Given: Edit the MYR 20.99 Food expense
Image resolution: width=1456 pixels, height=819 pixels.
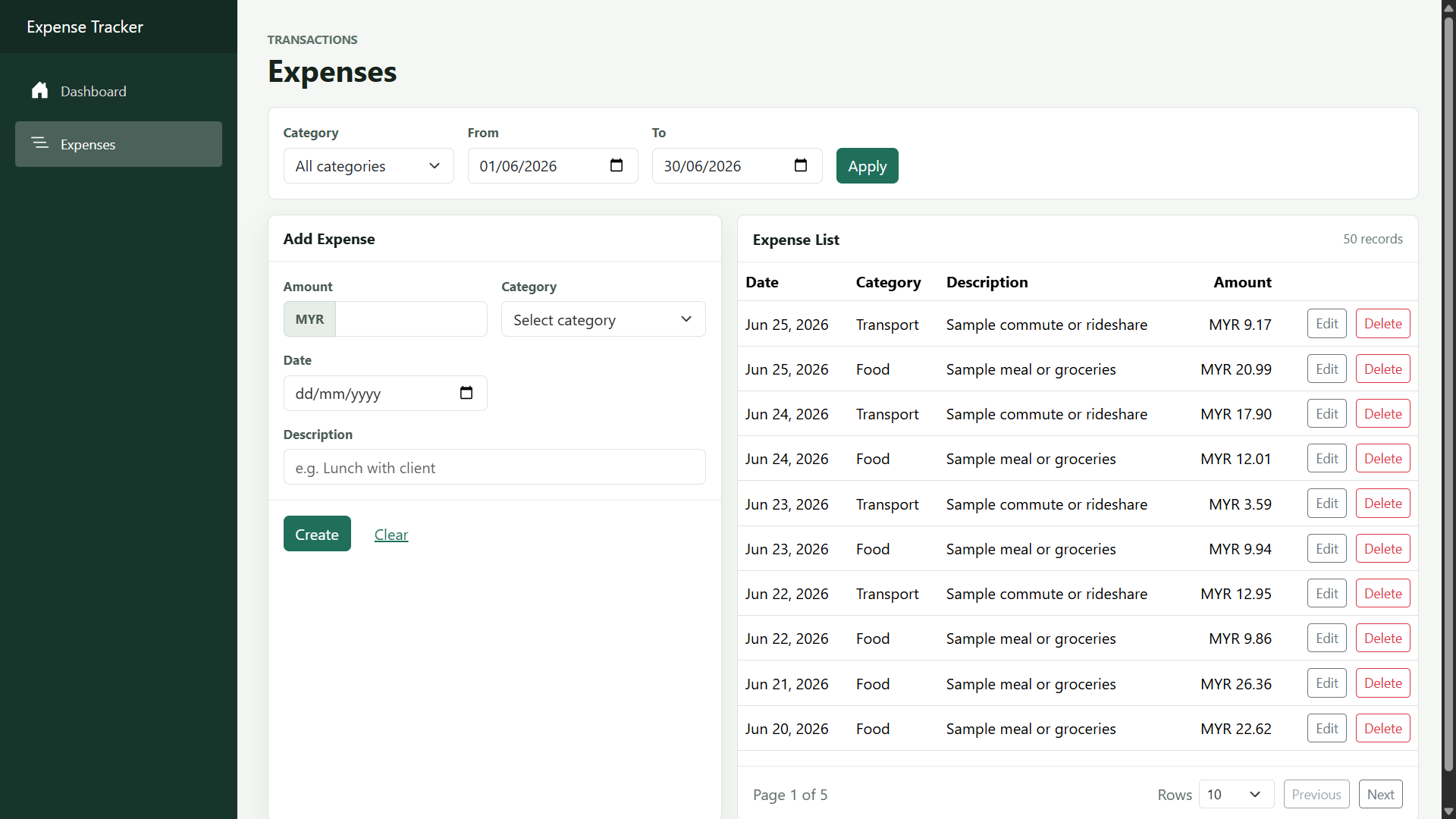Looking at the screenshot, I should (x=1327, y=369).
